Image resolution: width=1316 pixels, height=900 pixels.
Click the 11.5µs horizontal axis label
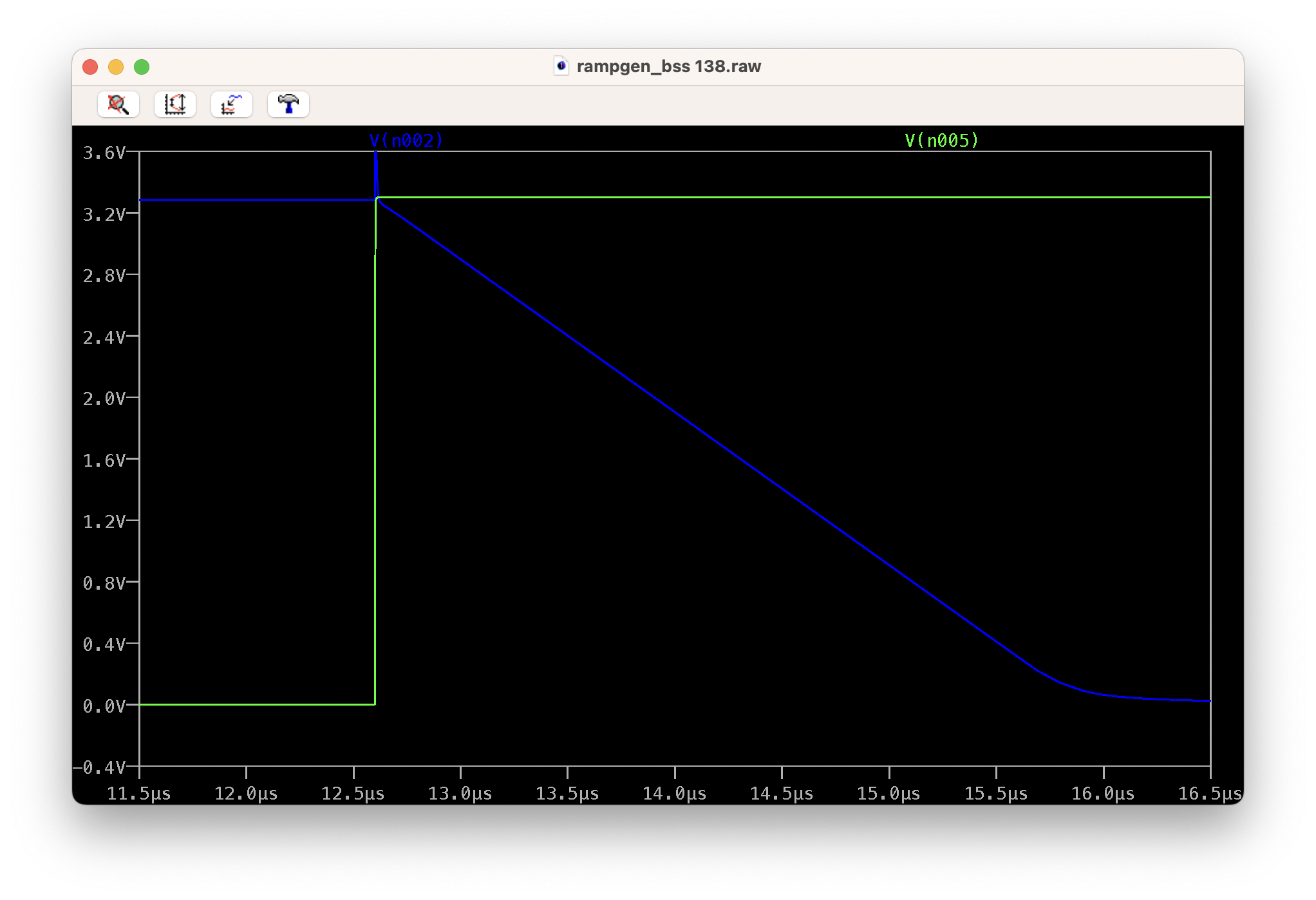click(x=139, y=793)
